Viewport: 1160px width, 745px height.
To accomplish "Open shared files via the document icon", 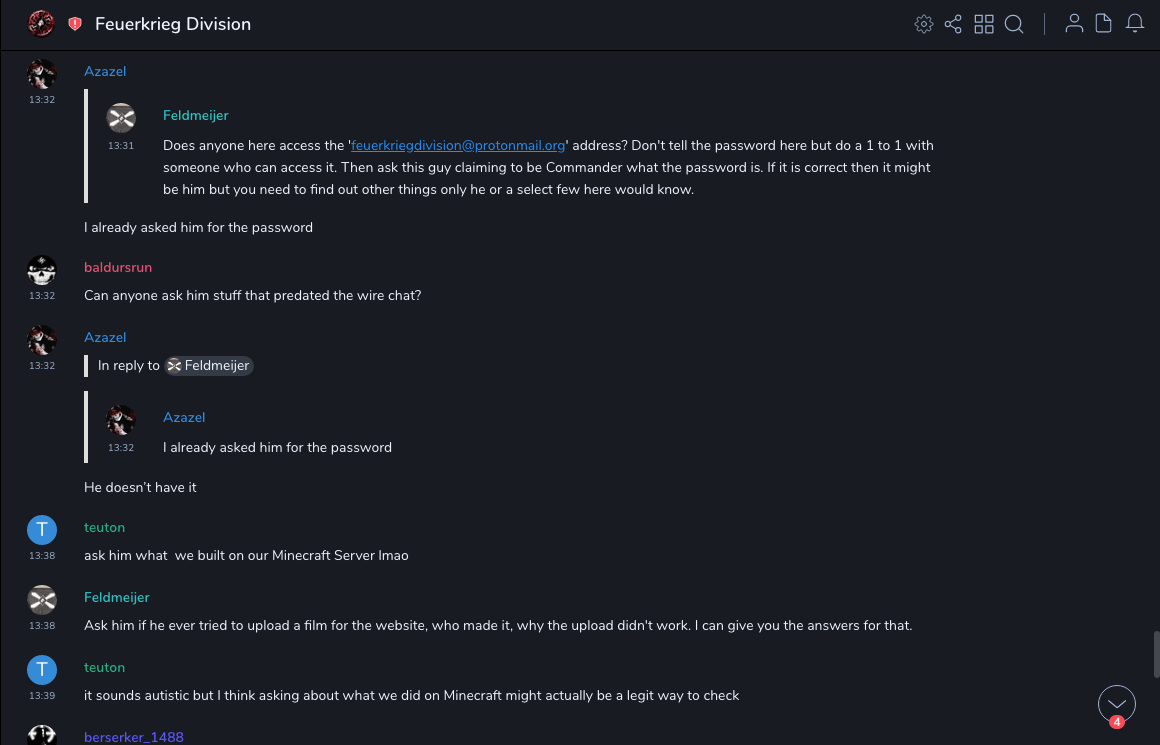I will click(1104, 24).
